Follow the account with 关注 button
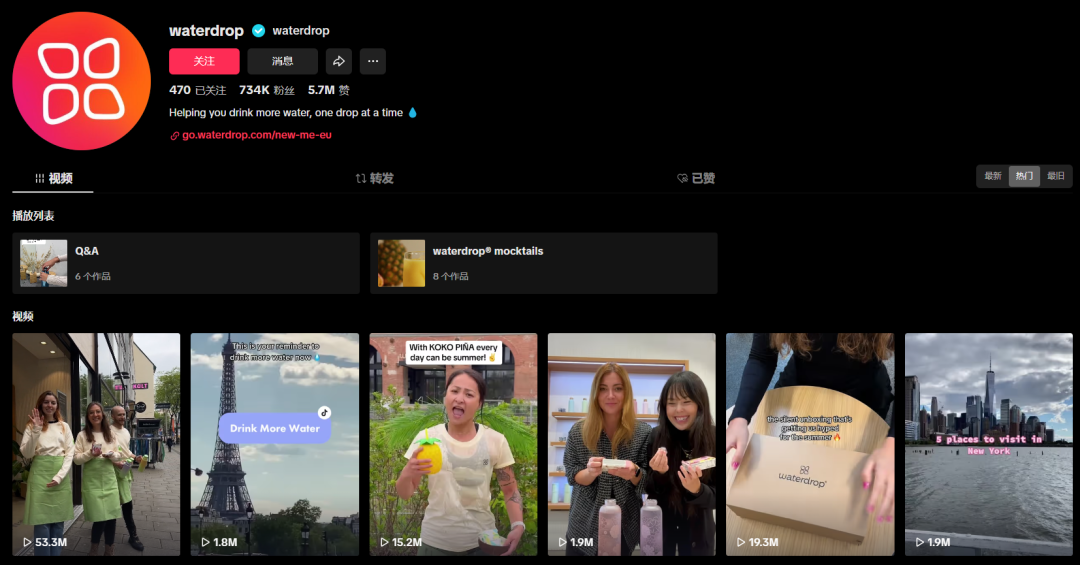Image resolution: width=1080 pixels, height=565 pixels. (205, 61)
